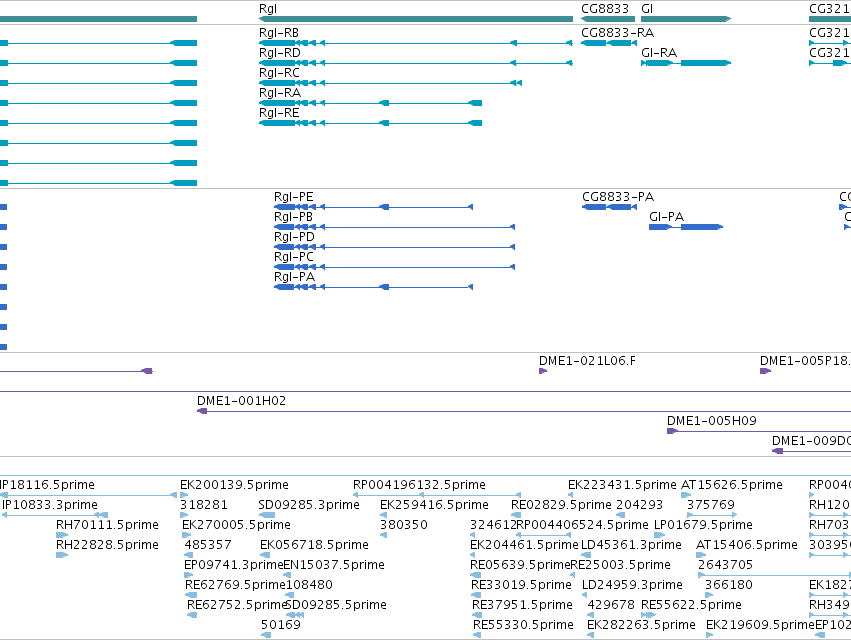Click the Rgl-RC transcript label
This screenshot has width=851, height=640.
coord(279,73)
